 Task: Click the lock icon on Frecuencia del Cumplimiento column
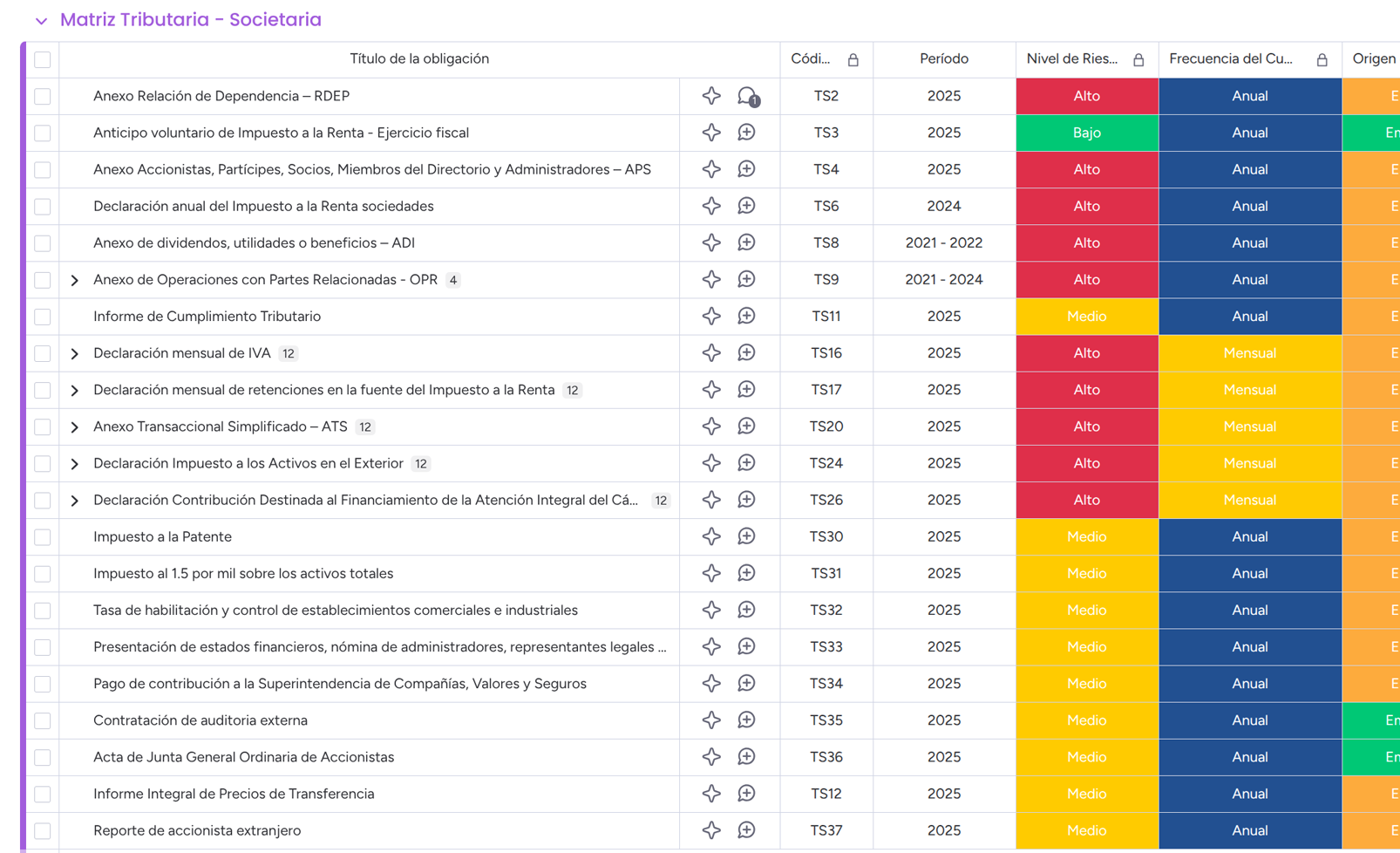(x=1322, y=59)
